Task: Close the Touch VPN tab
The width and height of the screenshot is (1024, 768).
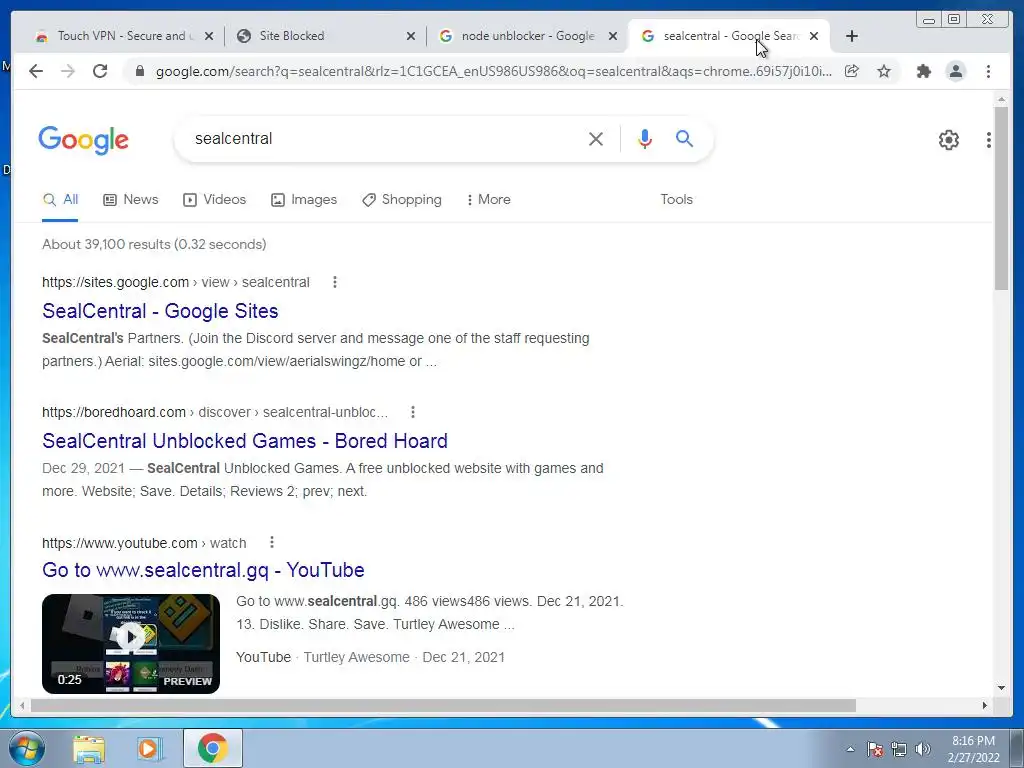Action: [x=209, y=36]
